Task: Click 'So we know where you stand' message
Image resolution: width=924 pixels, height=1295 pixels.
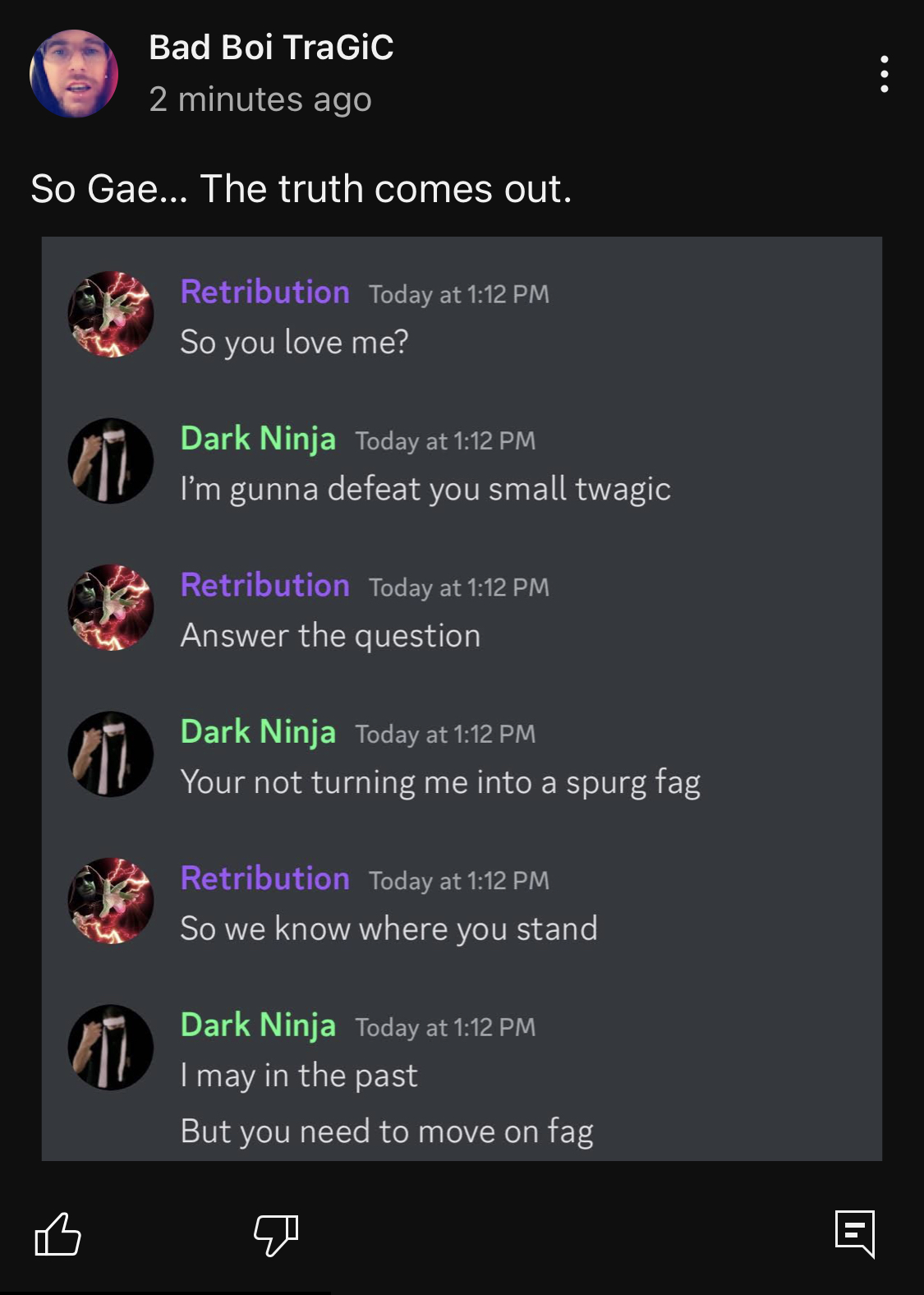Action: [x=388, y=929]
